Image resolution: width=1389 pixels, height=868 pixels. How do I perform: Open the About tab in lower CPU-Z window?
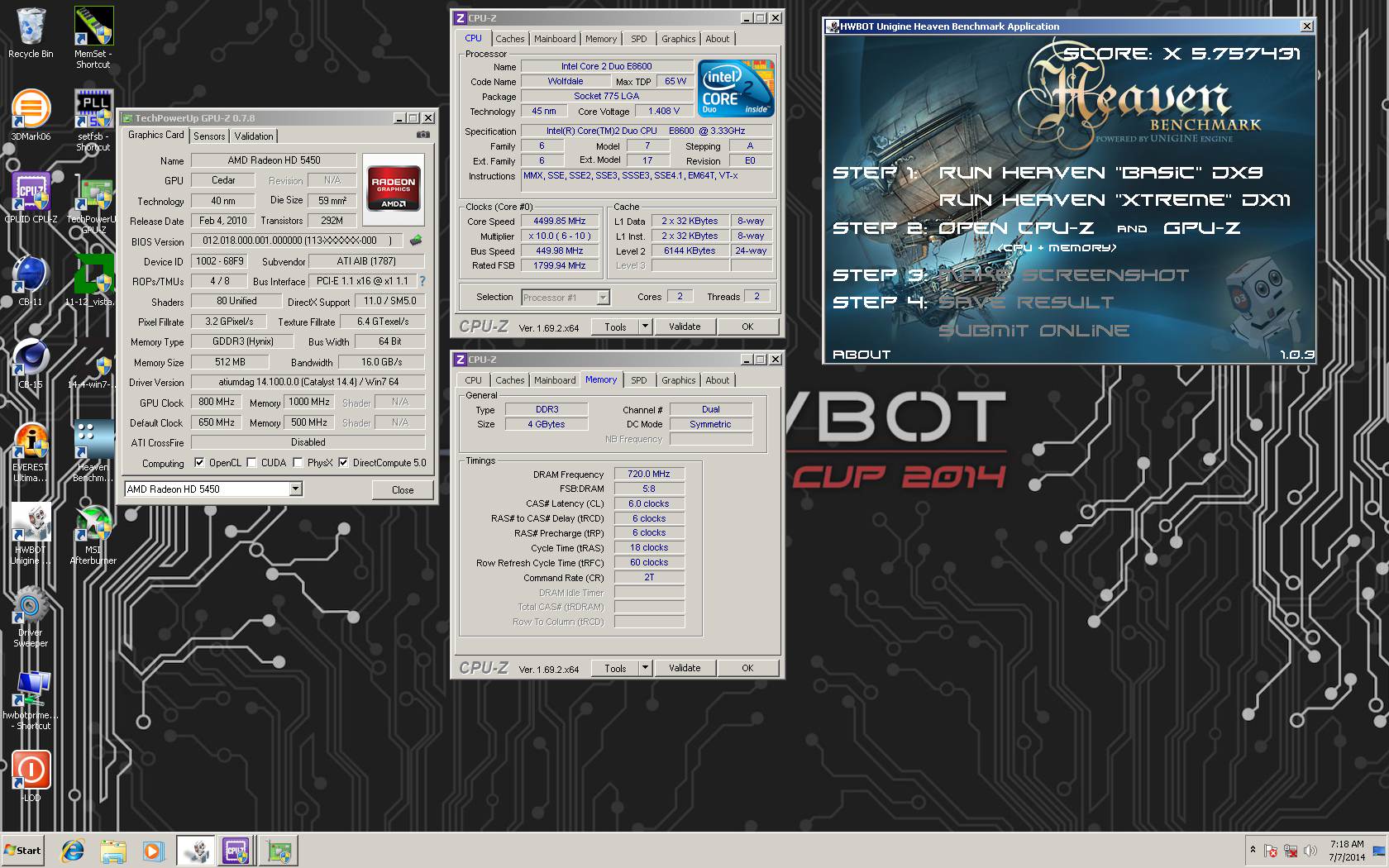point(718,380)
